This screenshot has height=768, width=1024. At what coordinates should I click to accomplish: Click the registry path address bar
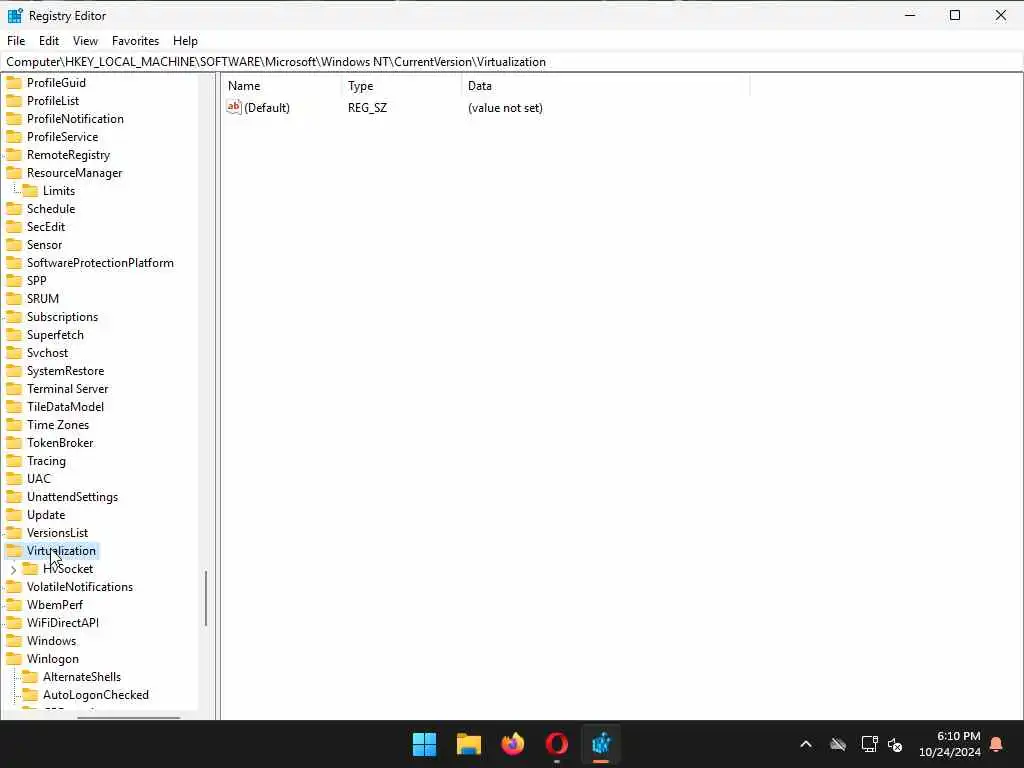(x=512, y=62)
